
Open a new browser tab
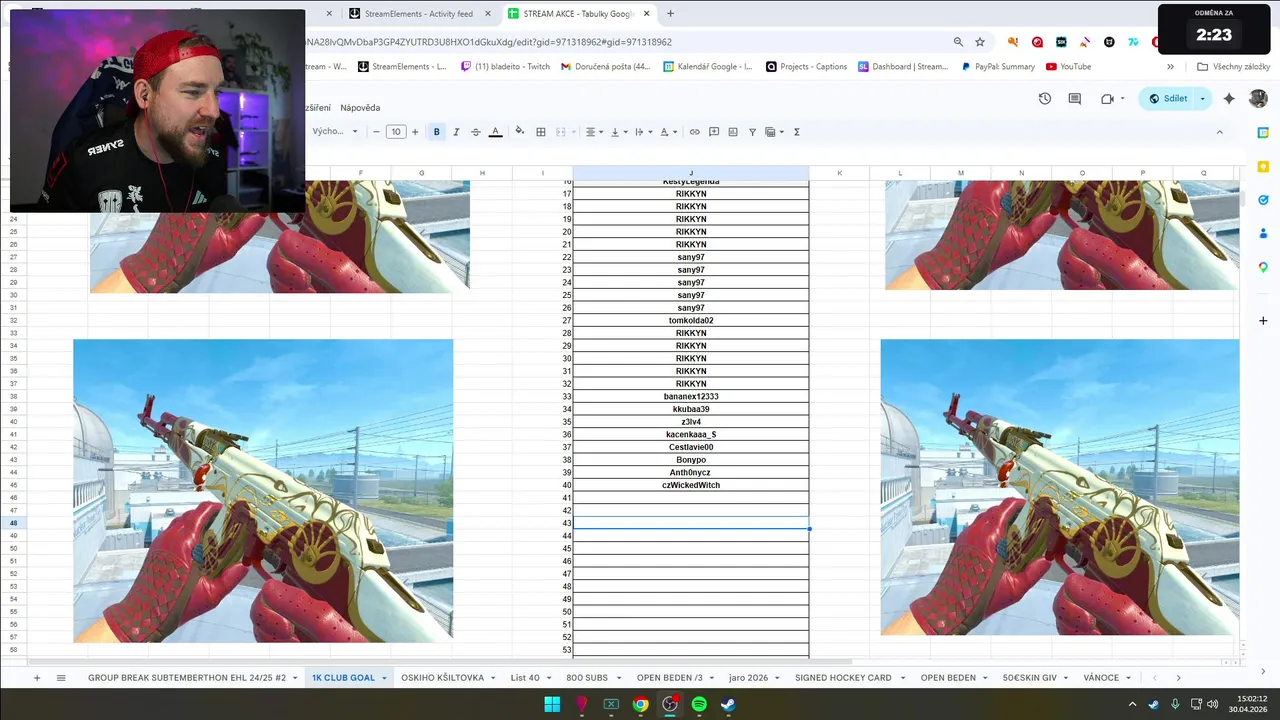pos(670,14)
